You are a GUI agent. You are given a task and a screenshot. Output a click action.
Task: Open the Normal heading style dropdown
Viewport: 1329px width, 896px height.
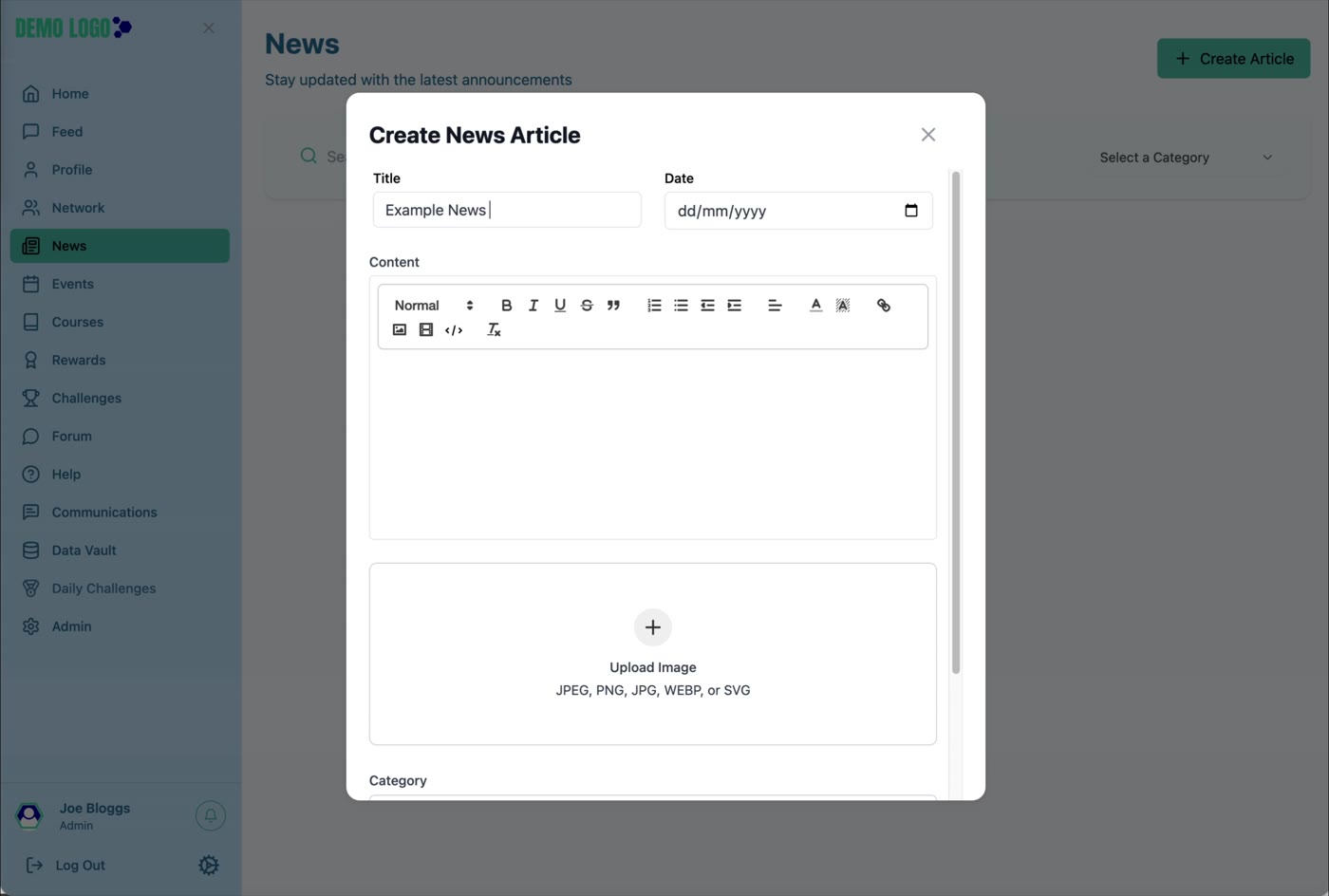point(434,306)
